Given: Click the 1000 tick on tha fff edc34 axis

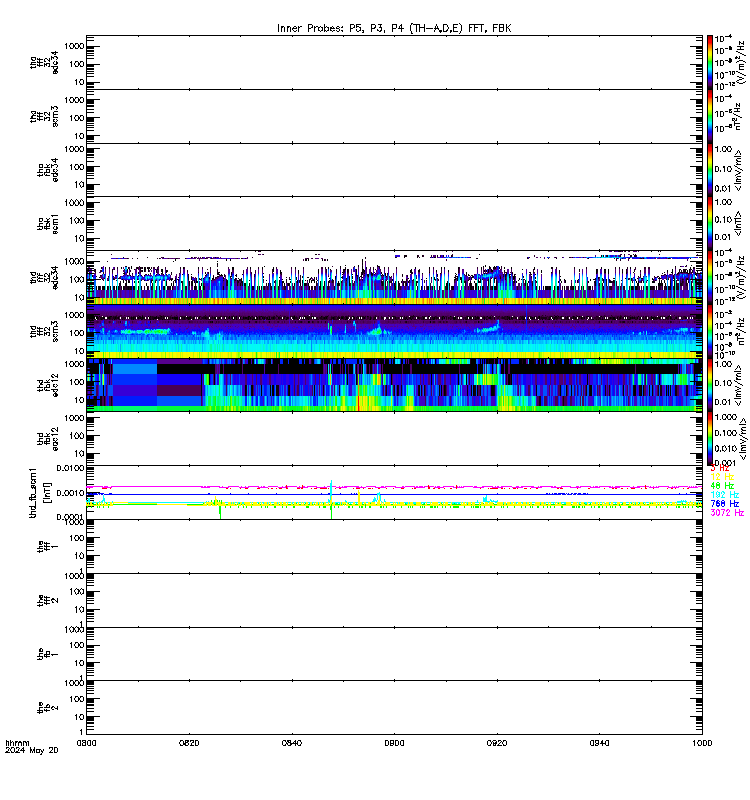Looking at the screenshot, I should (74, 46).
